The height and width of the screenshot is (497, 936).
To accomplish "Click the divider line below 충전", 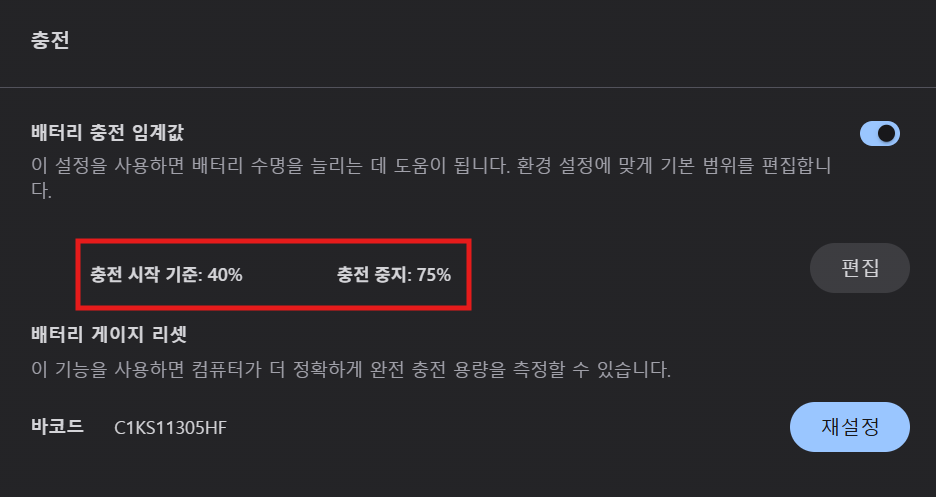I will pos(468,88).
